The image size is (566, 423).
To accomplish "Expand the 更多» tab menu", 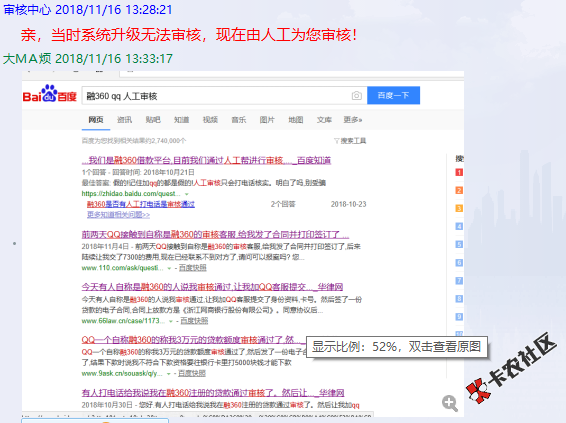I will tap(353, 120).
